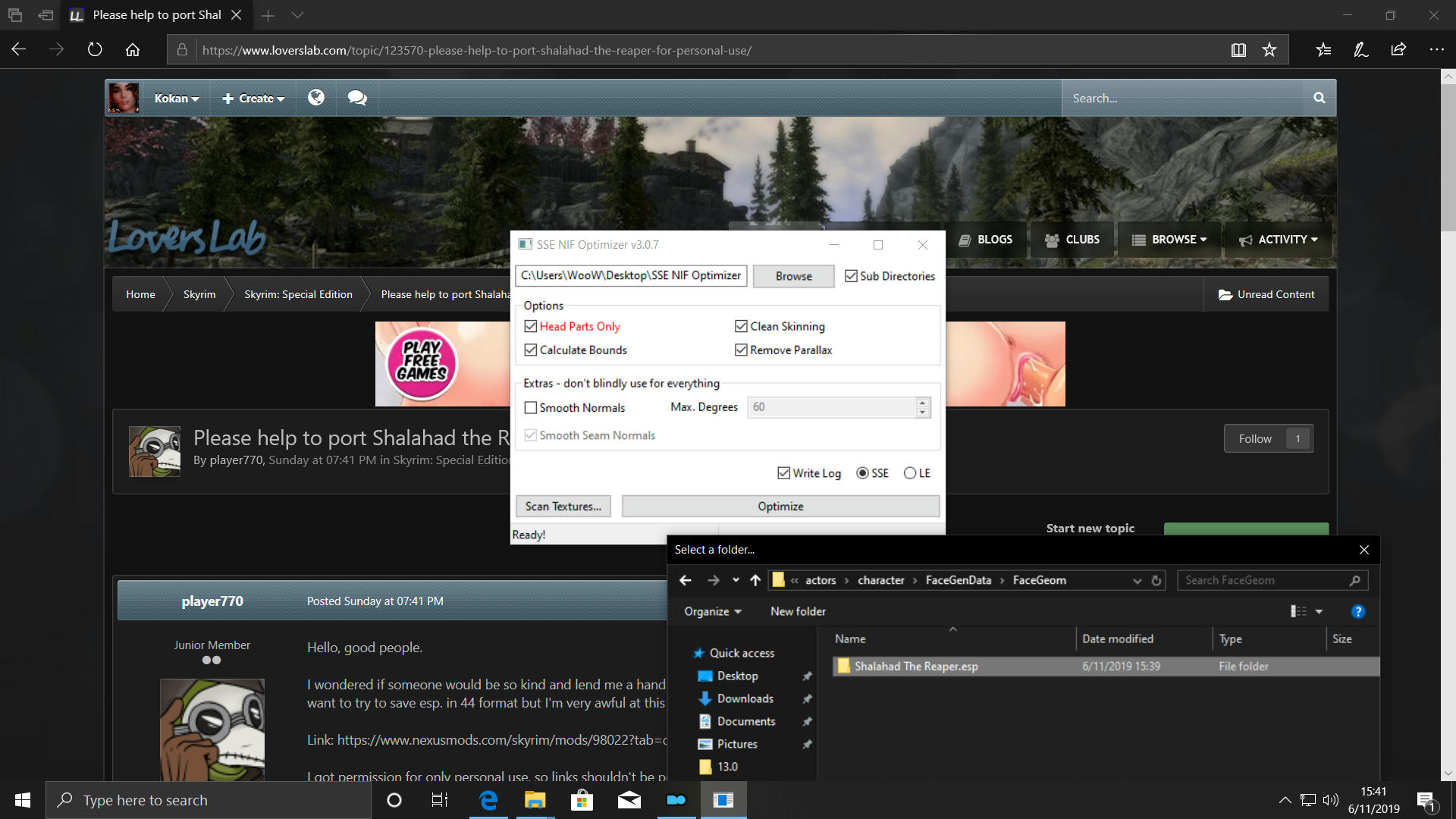Open LoversLab messages chat icon

point(357,98)
